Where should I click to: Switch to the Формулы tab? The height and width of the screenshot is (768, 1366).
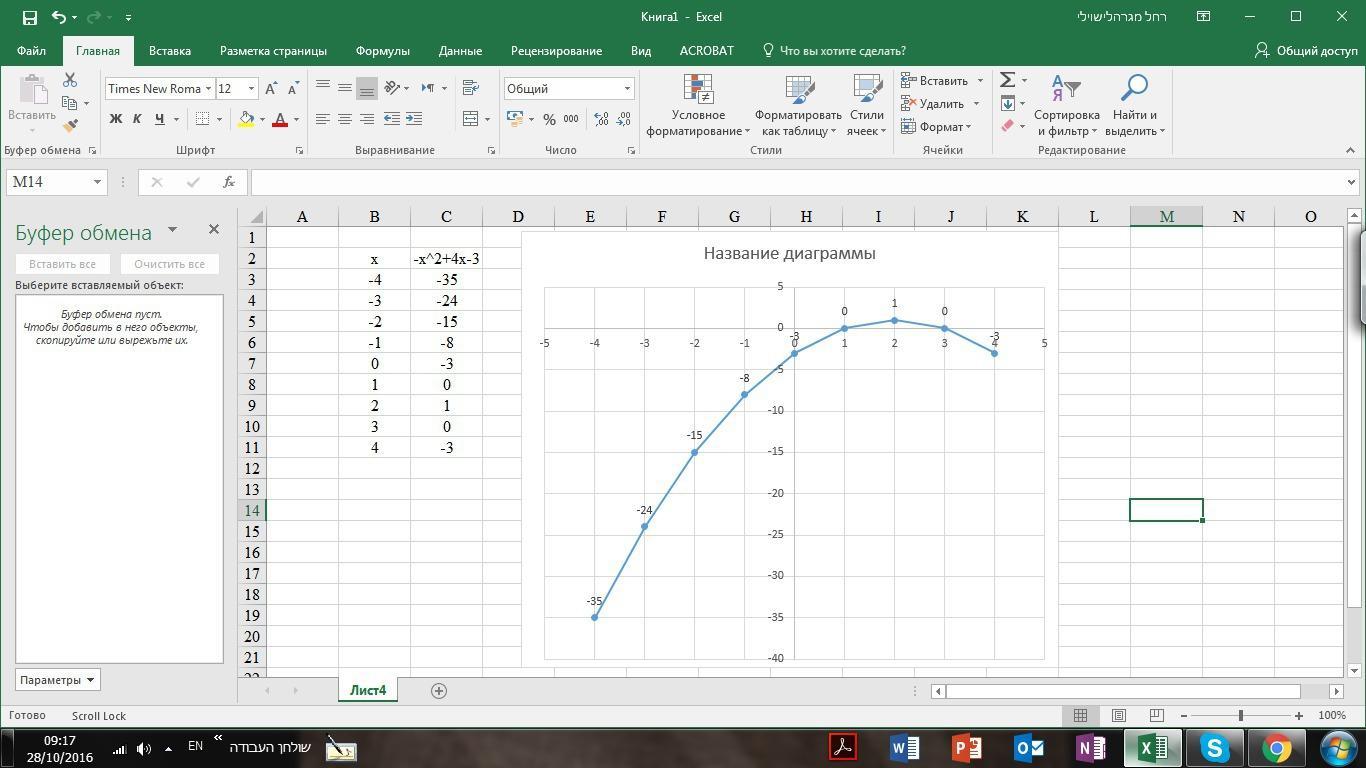click(x=382, y=51)
